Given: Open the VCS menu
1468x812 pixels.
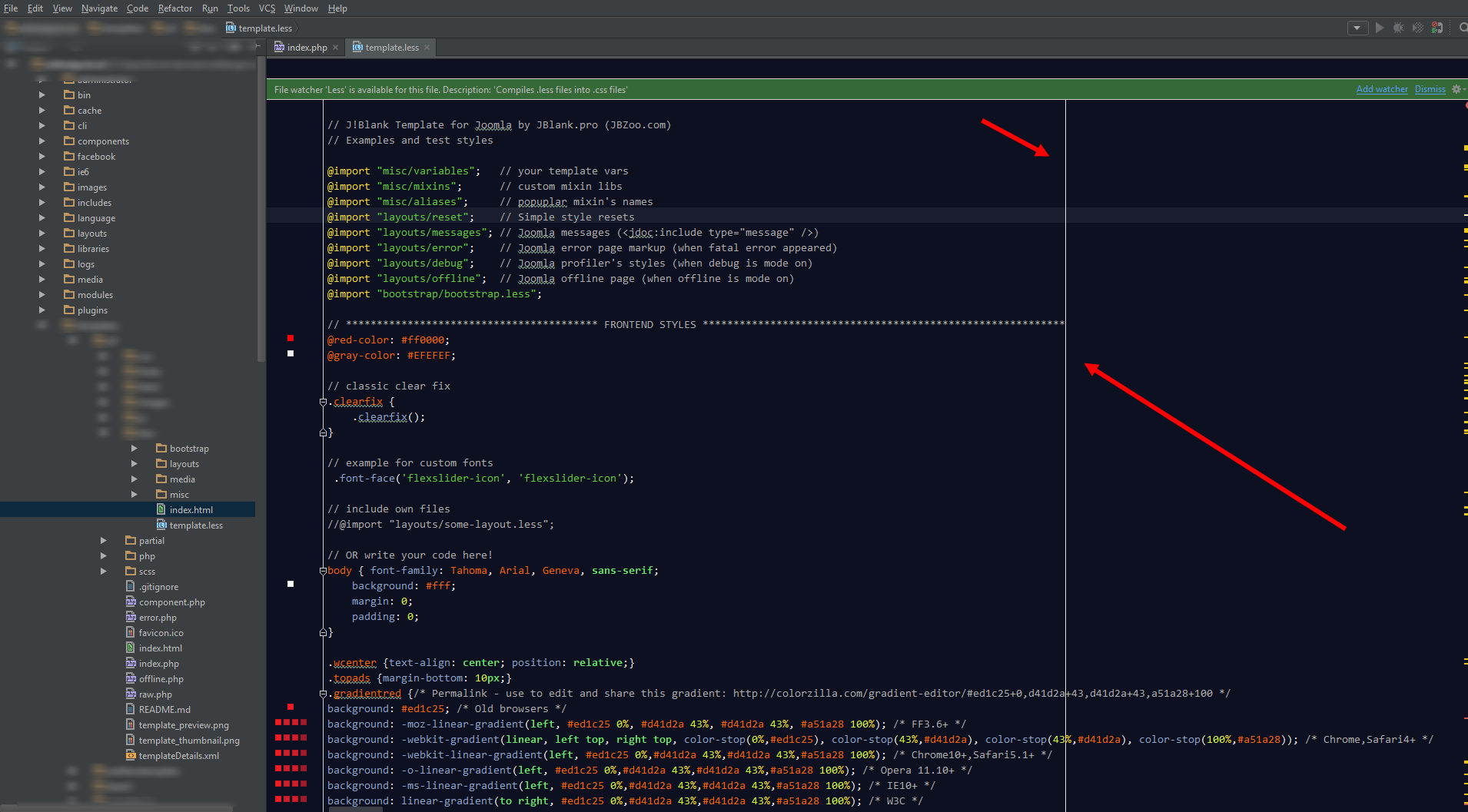Looking at the screenshot, I should 267,8.
